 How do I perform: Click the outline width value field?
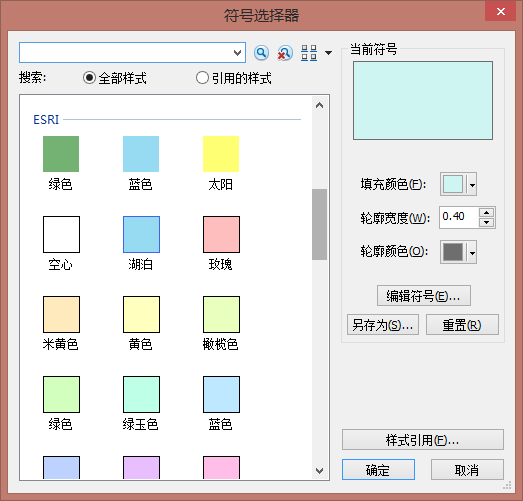[459, 217]
